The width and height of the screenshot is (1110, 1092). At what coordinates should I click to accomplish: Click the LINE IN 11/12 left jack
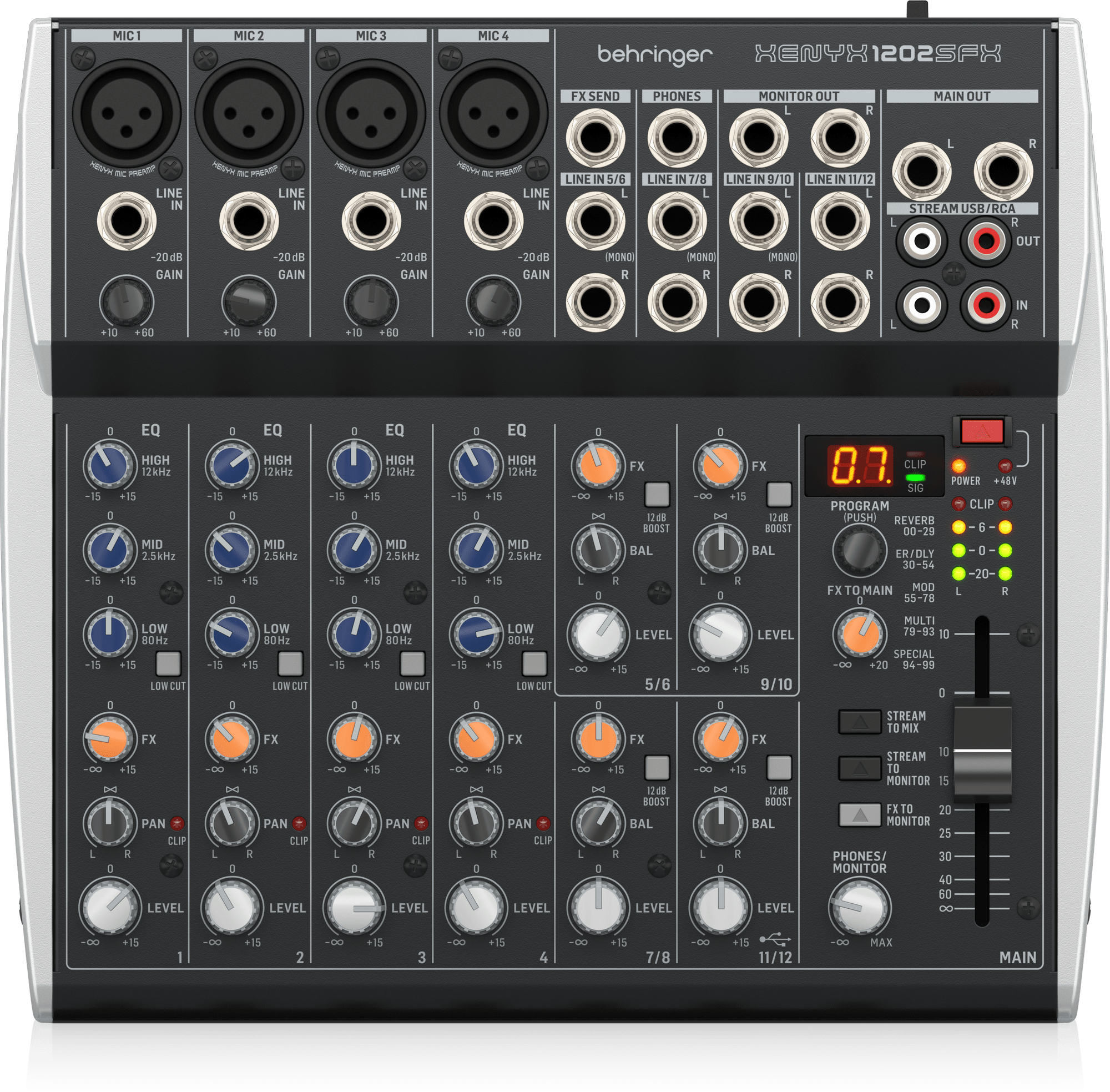840,220
